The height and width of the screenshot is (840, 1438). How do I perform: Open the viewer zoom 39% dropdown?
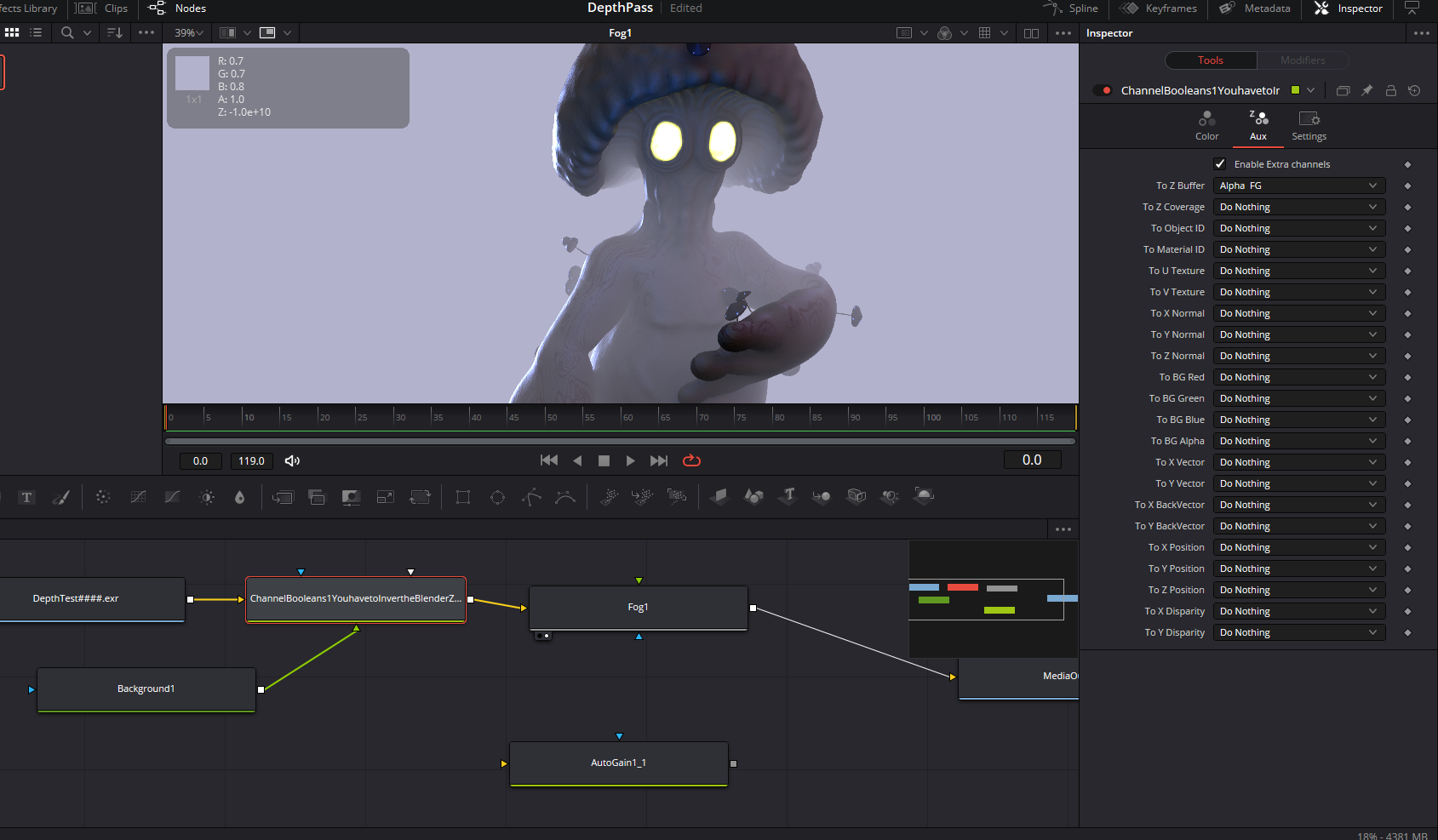pos(189,33)
